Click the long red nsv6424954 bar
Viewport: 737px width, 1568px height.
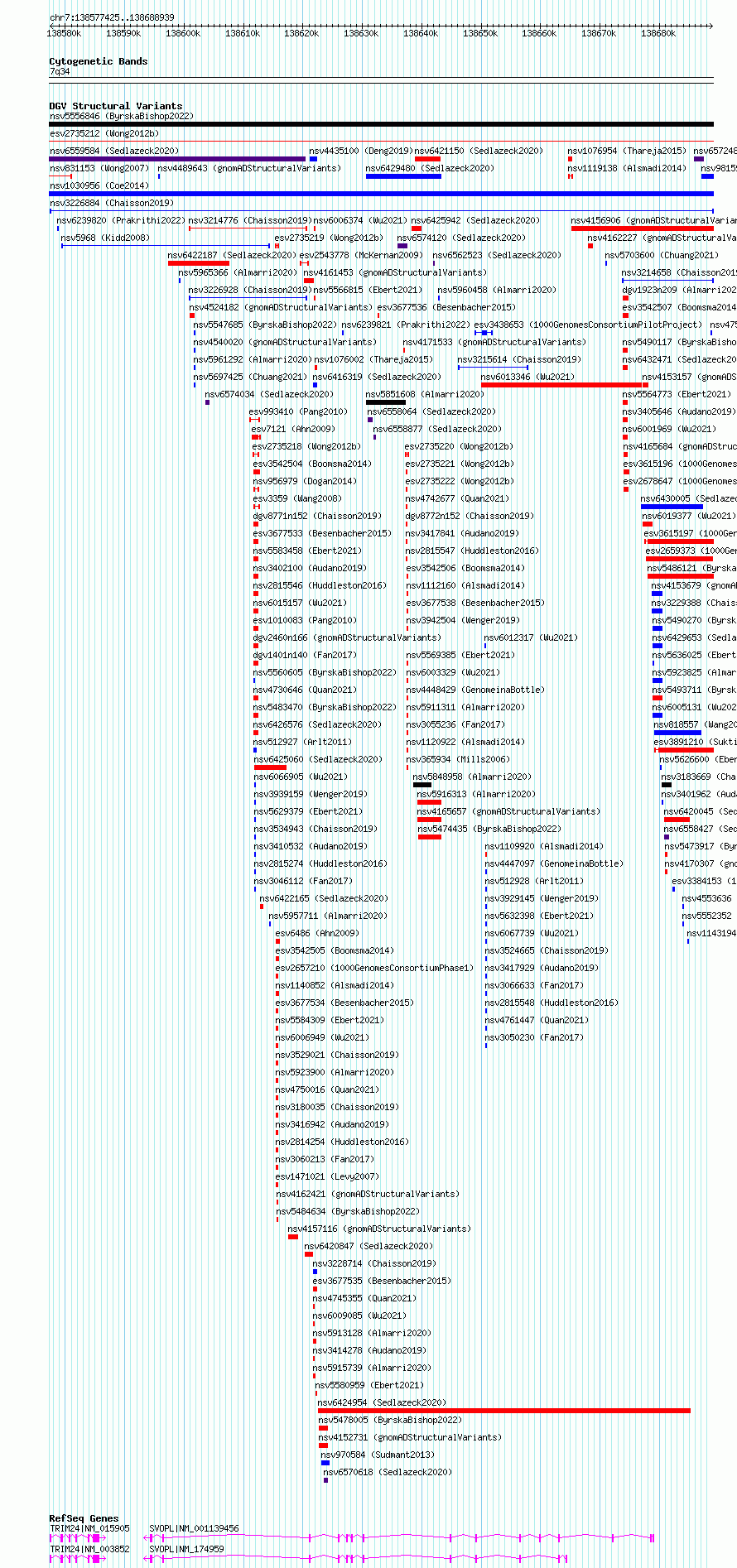tap(504, 1411)
